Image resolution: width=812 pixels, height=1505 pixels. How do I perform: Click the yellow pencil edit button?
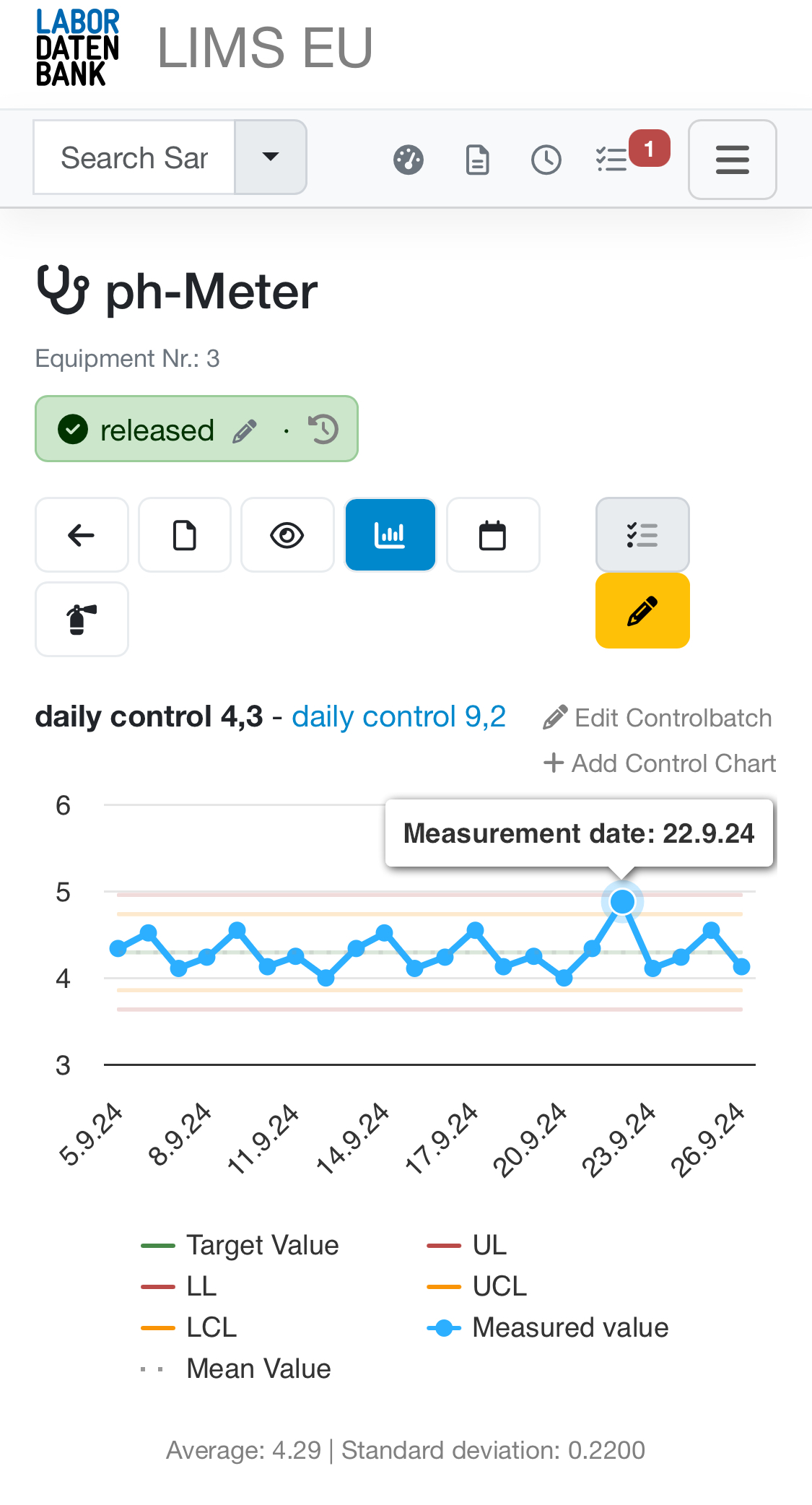click(x=642, y=611)
